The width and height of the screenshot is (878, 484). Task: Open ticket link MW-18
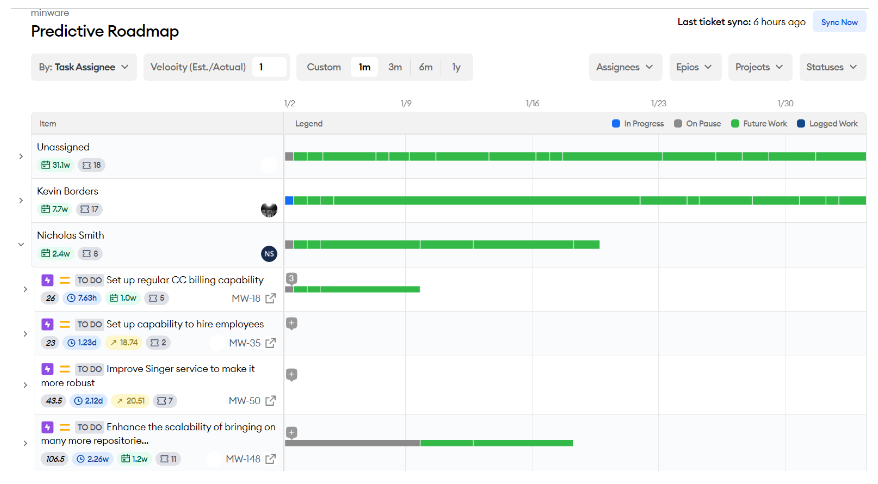246,299
